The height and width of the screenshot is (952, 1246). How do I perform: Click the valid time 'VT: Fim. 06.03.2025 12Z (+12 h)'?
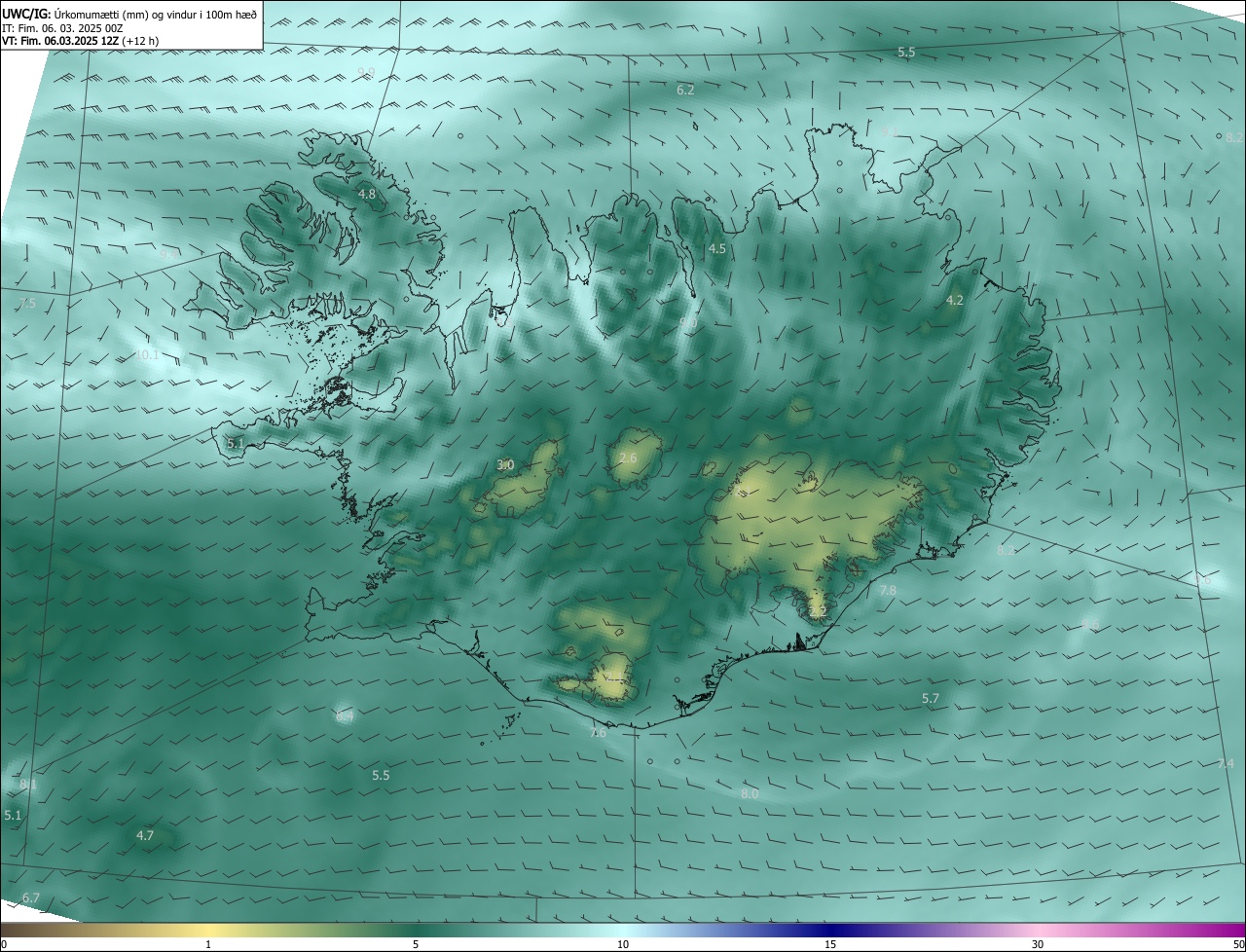tap(81, 41)
